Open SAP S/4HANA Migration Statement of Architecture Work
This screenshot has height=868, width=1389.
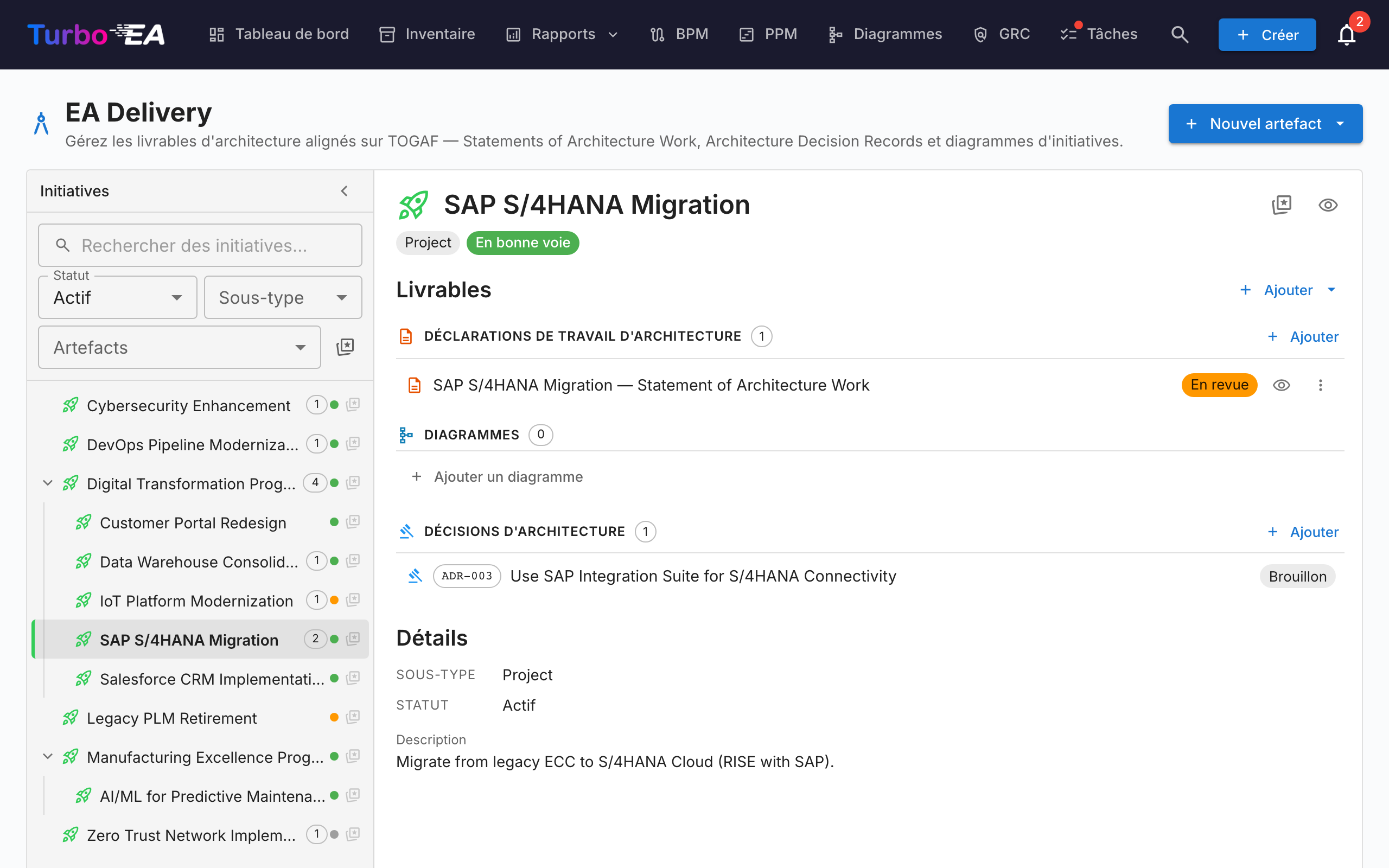pos(651,385)
